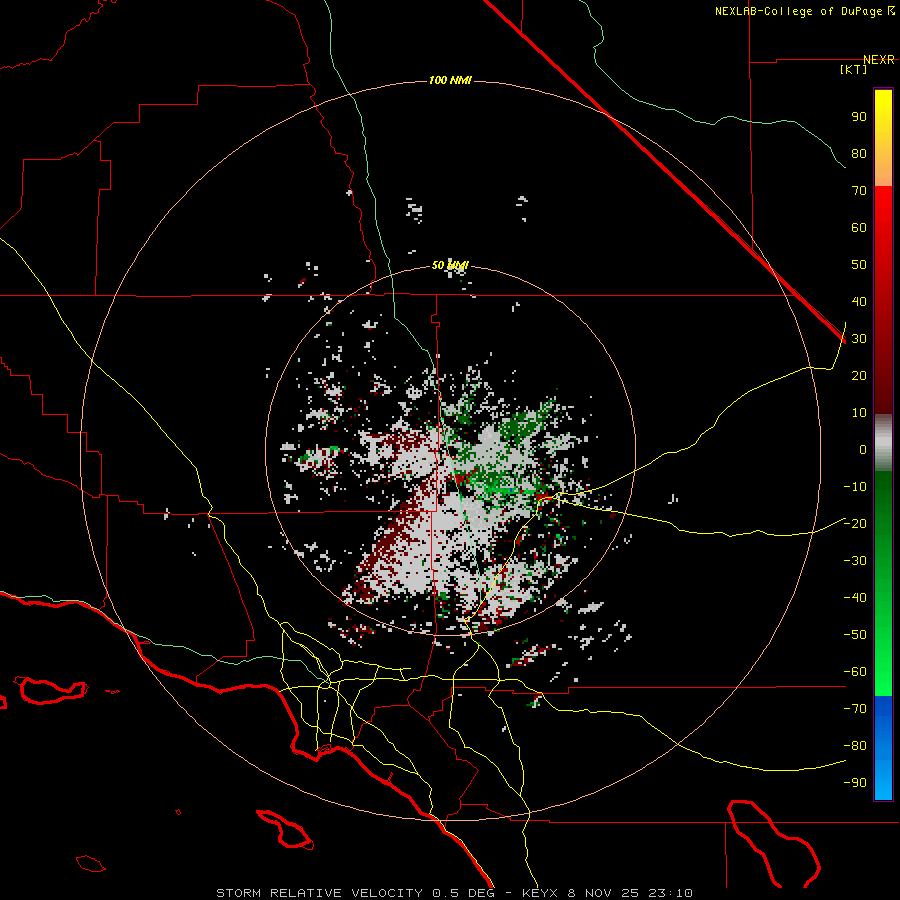Click the "[KT]" units label

click(854, 69)
